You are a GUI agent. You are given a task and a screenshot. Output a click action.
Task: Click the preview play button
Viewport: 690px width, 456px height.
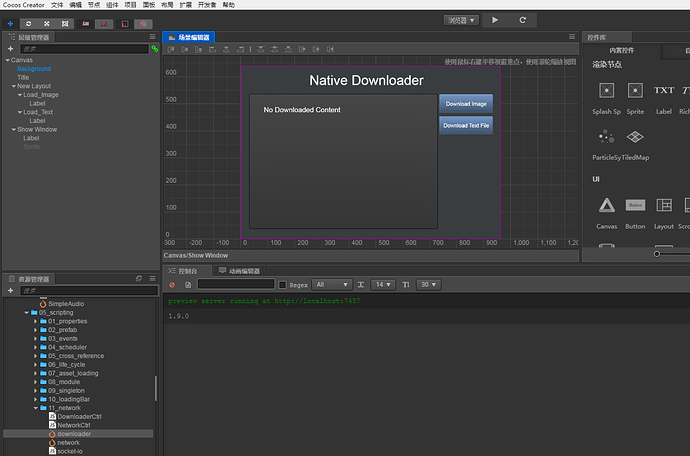point(495,20)
